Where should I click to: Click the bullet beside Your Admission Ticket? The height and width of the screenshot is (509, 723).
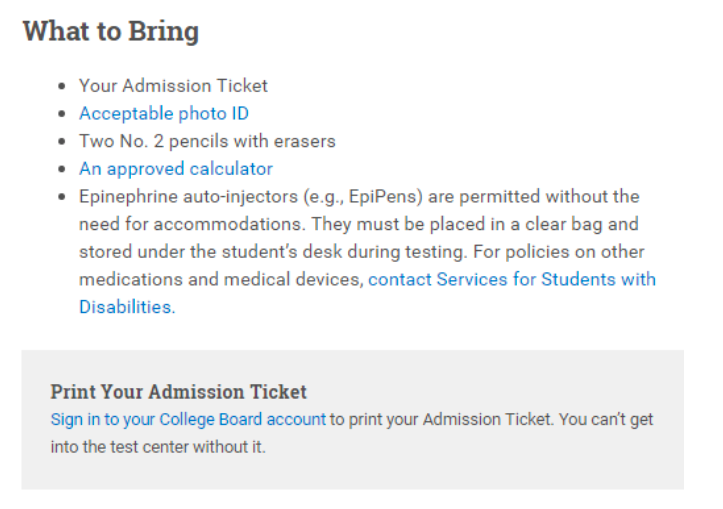pos(62,86)
